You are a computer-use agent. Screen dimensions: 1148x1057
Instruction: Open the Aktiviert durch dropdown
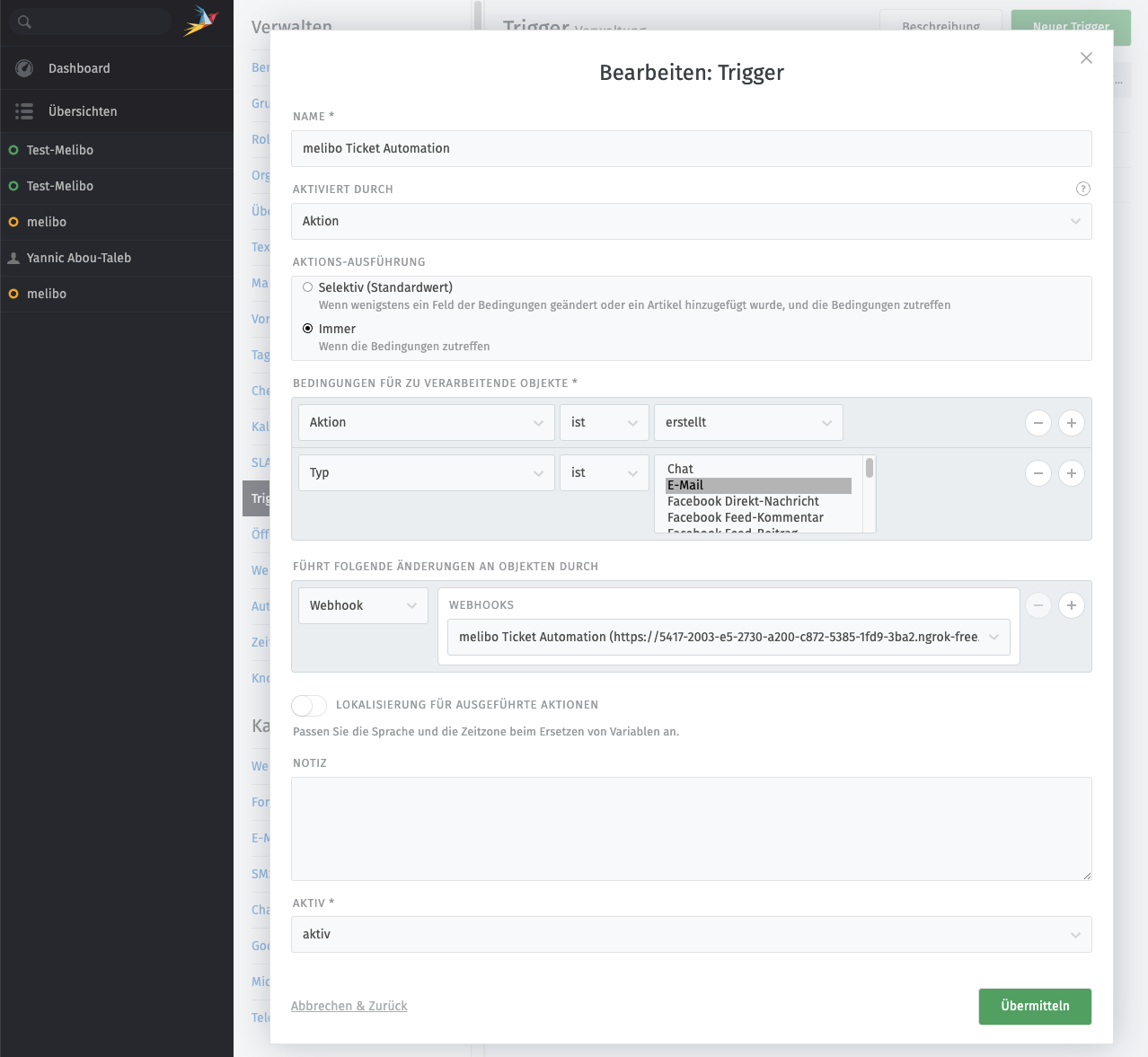(691, 222)
